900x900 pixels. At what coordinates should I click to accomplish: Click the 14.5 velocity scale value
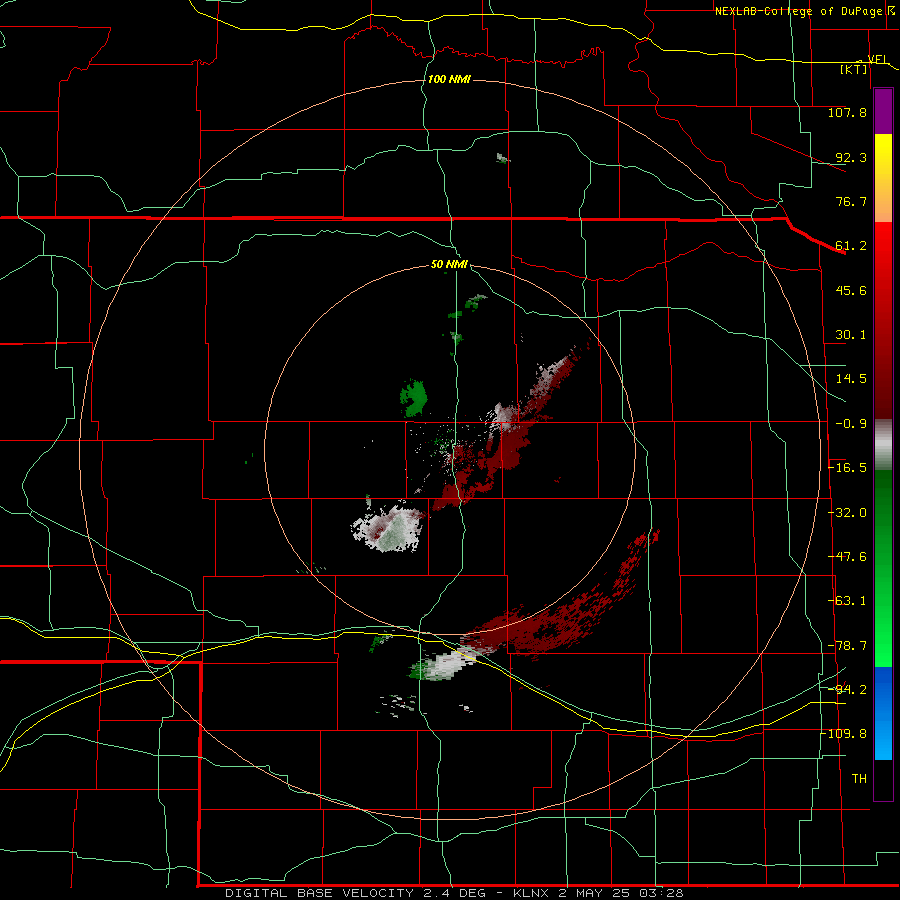point(851,379)
